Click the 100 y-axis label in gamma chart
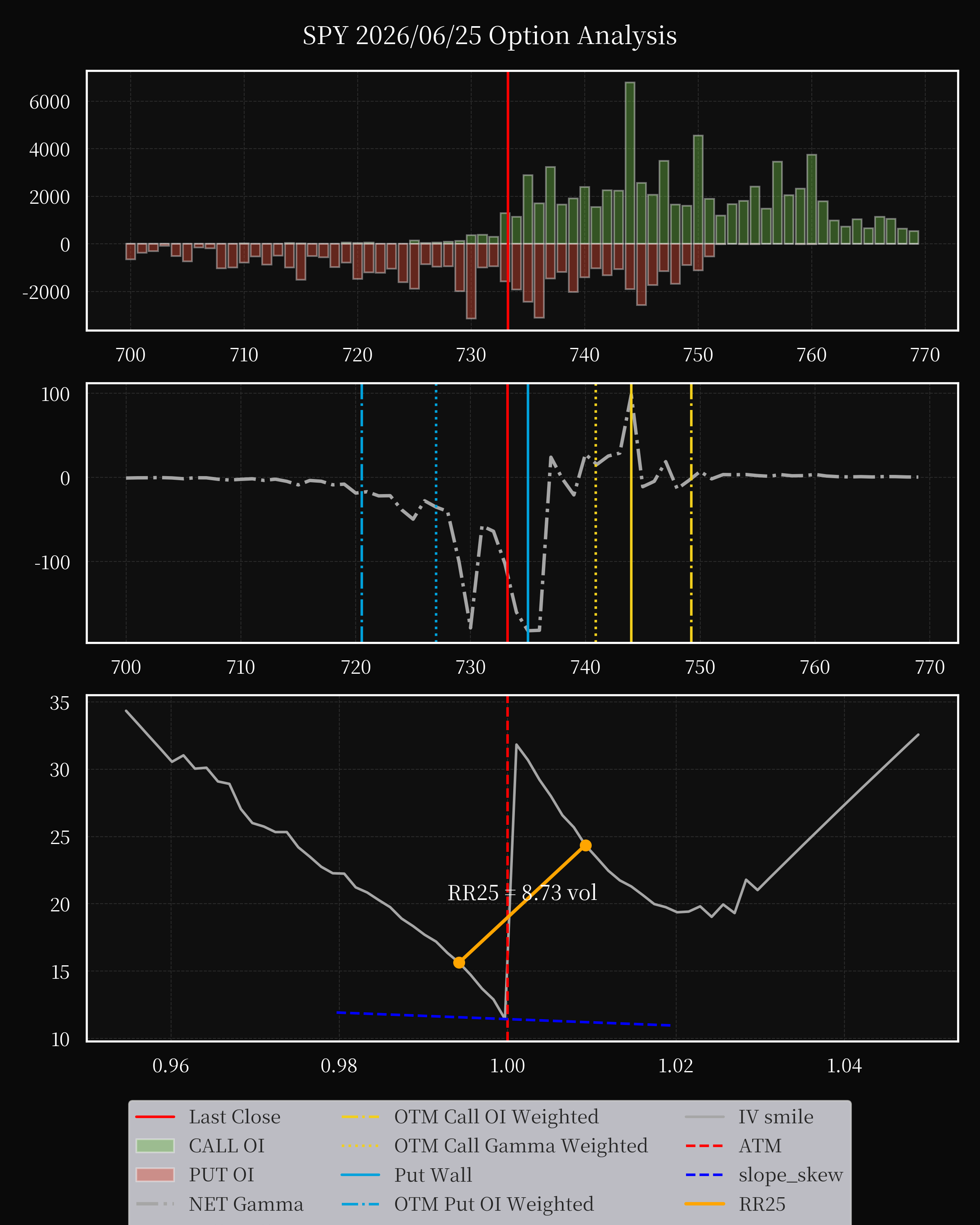Screen dimensions: 980x1225 [55, 394]
